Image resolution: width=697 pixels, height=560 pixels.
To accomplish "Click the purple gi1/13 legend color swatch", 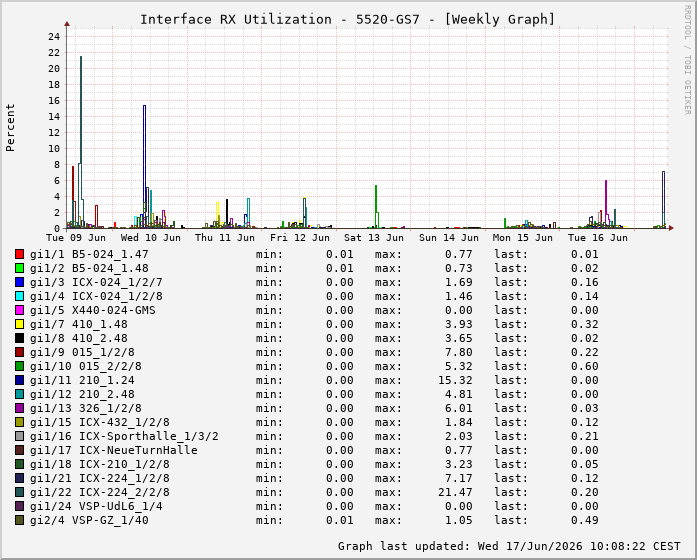I will coord(19,408).
